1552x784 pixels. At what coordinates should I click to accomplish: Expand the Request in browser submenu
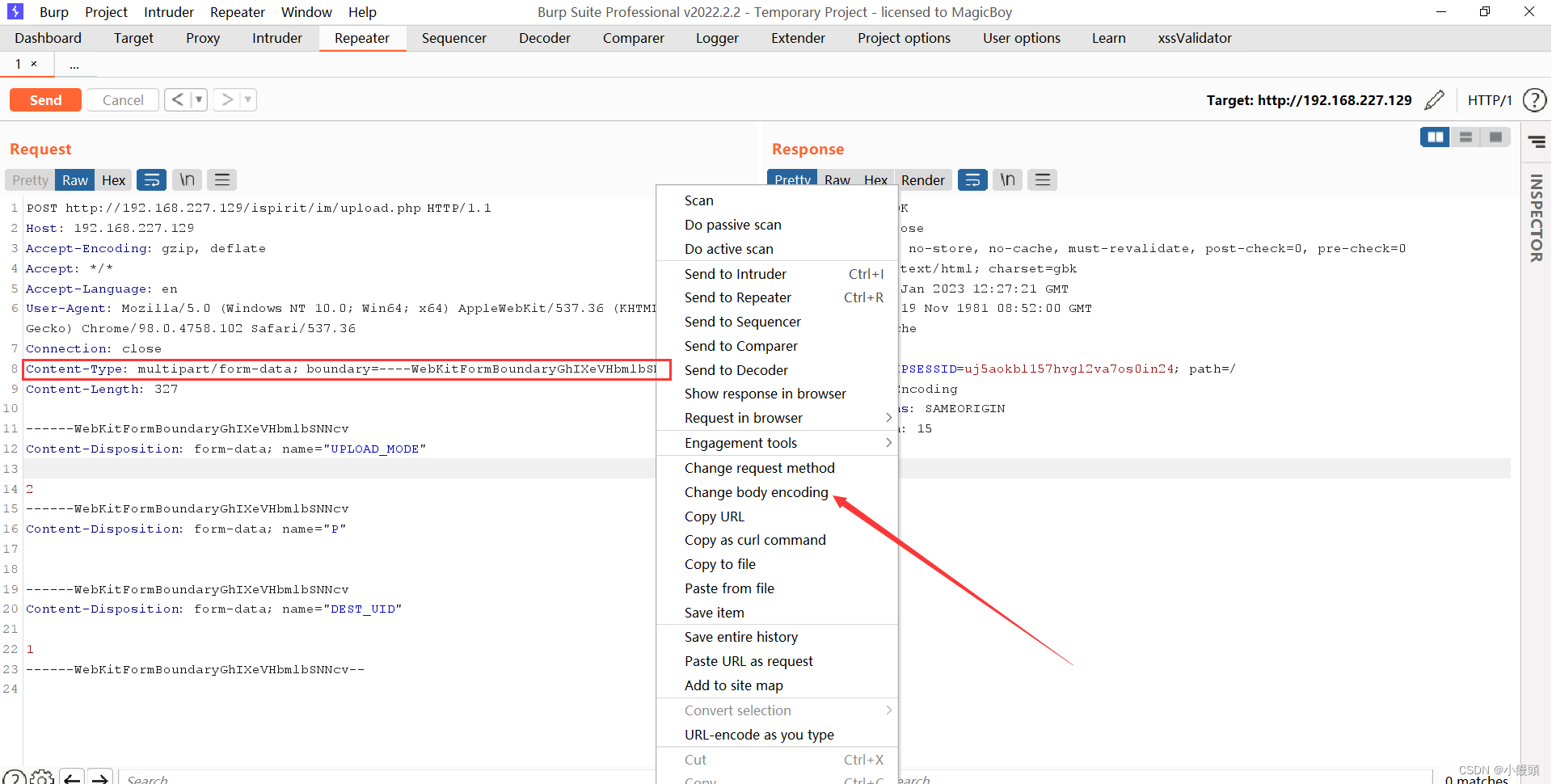click(744, 418)
